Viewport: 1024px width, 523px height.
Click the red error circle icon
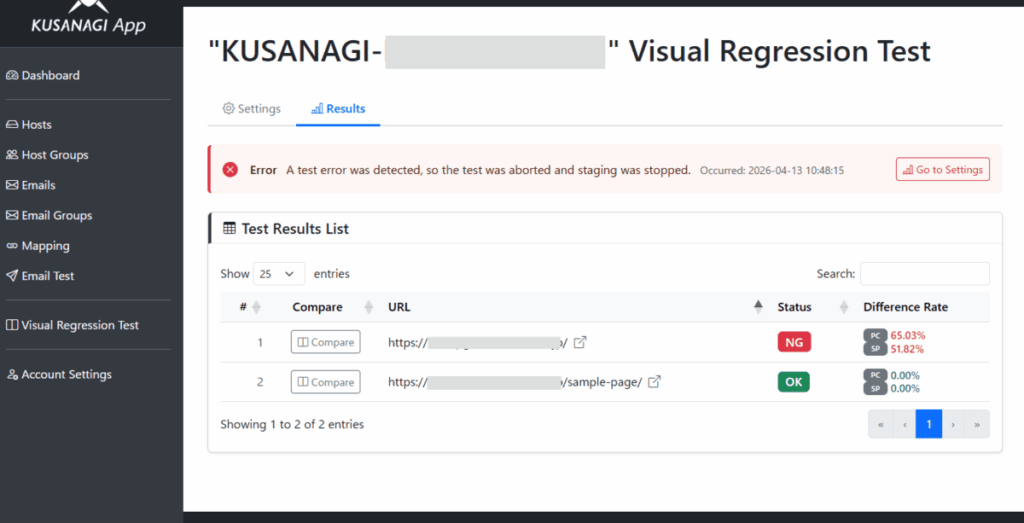coord(230,170)
